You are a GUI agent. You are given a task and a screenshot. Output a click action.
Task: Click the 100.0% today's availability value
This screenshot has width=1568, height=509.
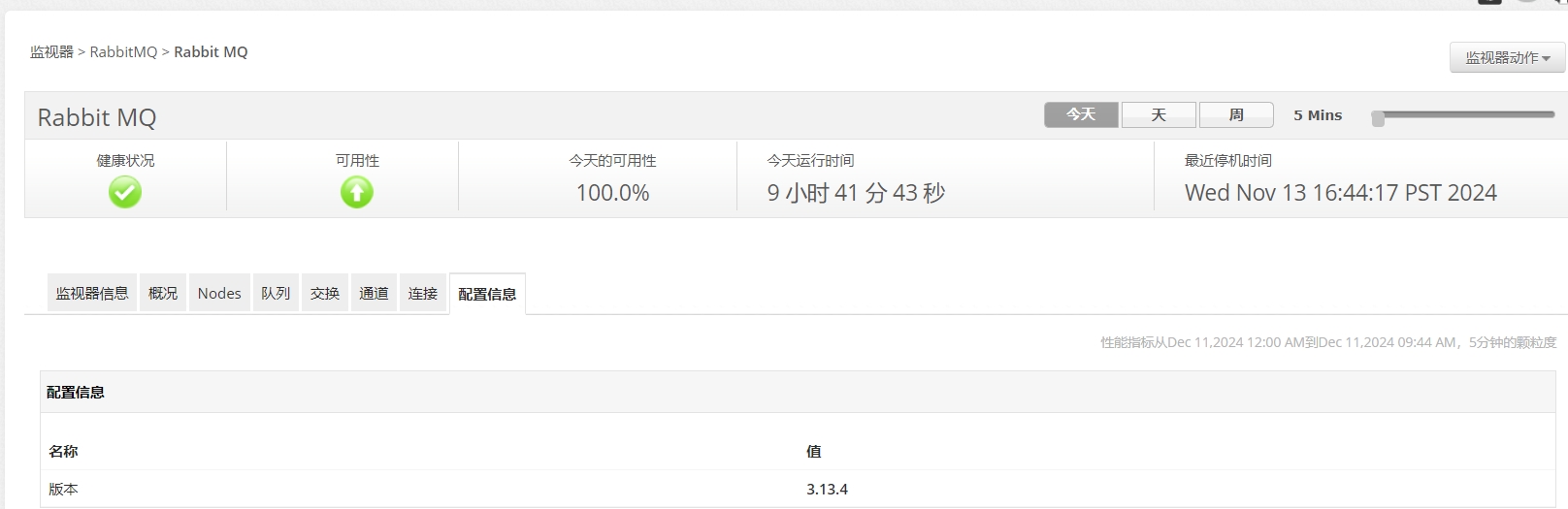(612, 193)
